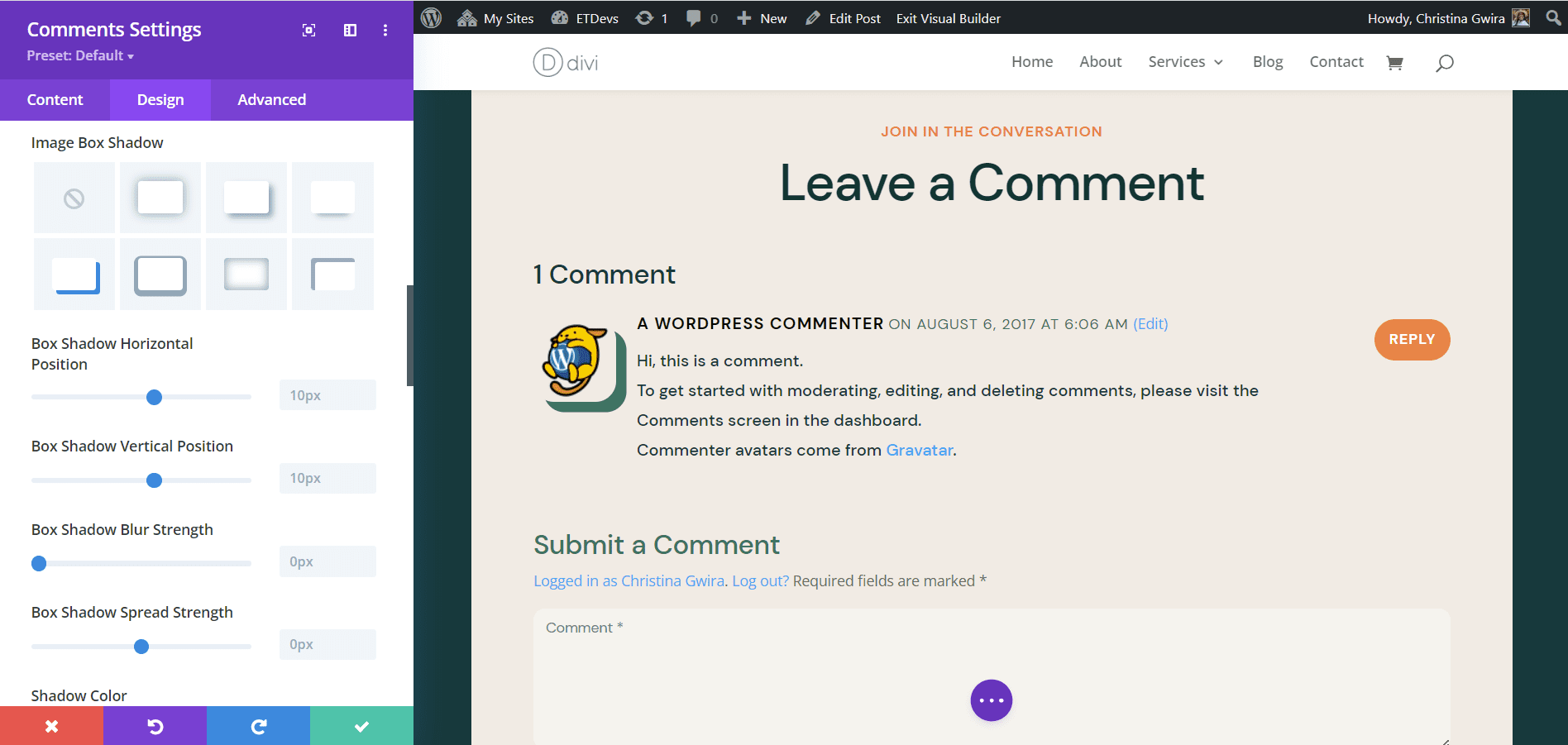Open the purple builder options dots button
The image size is (1568, 745).
coord(991,700)
